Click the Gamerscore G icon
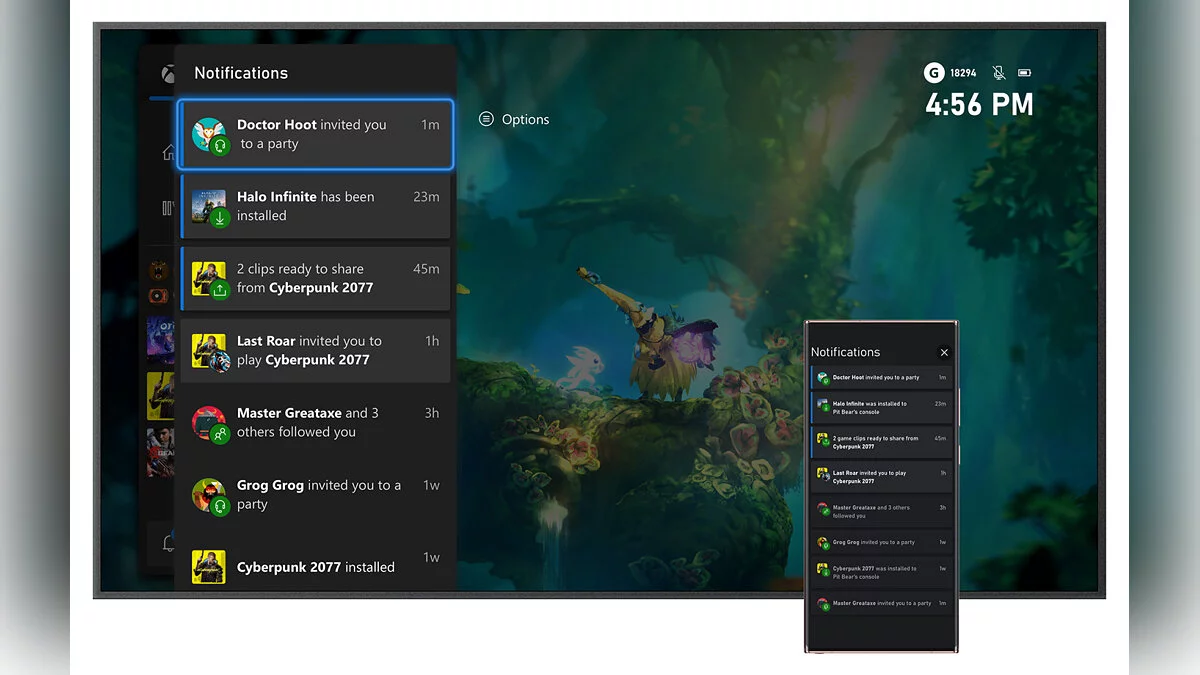1200x675 pixels. tap(934, 73)
